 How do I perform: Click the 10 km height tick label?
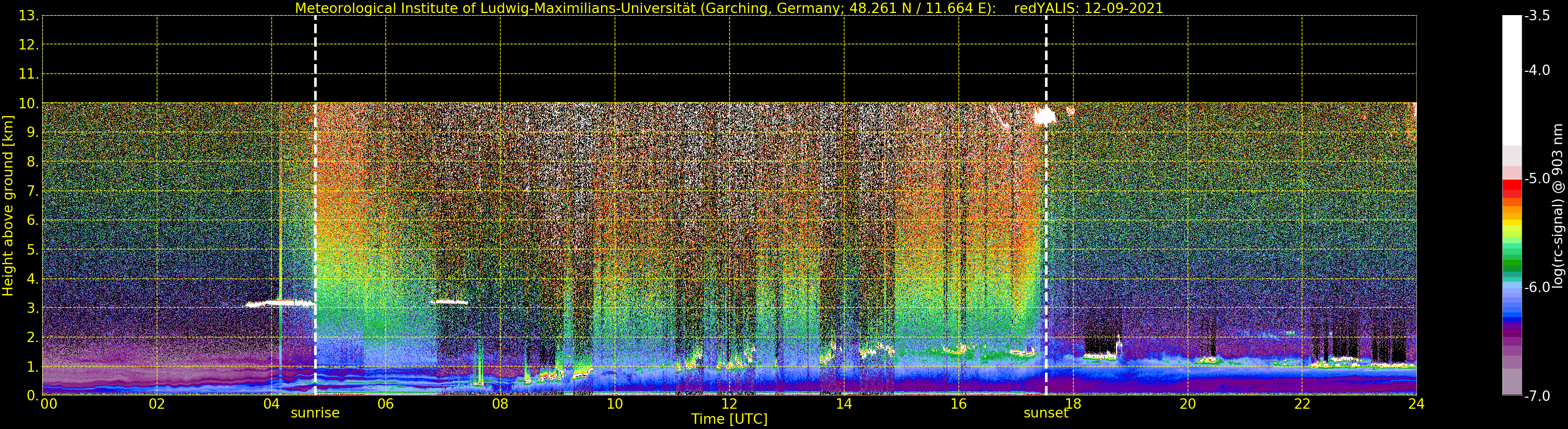click(x=29, y=104)
